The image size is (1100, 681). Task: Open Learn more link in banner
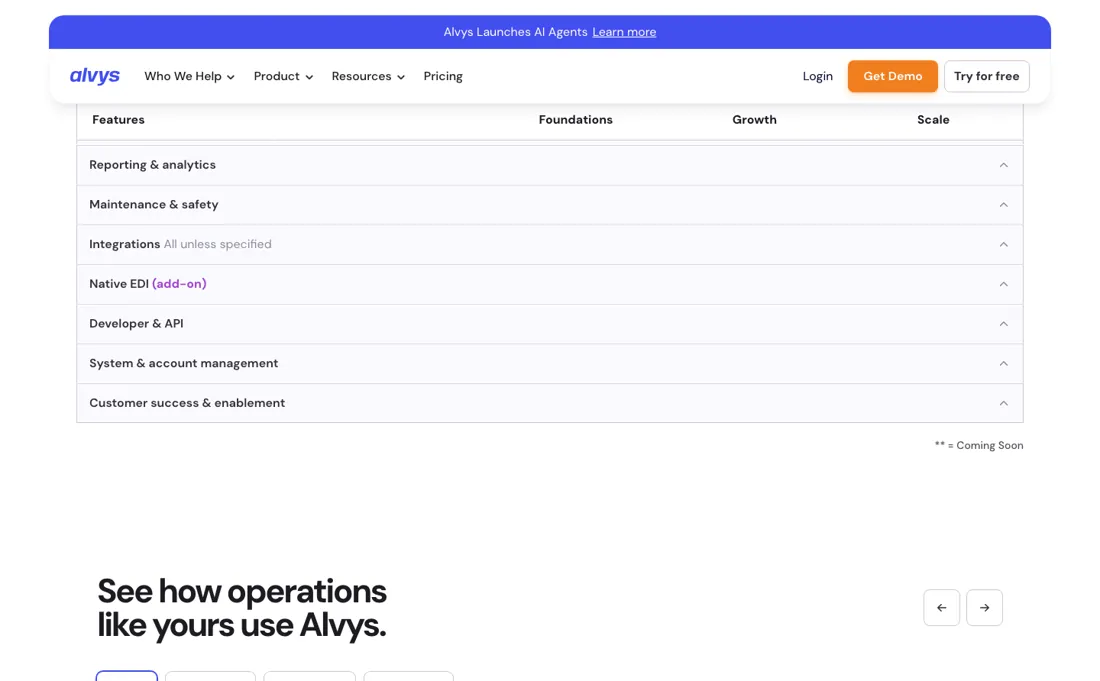[x=624, y=32]
